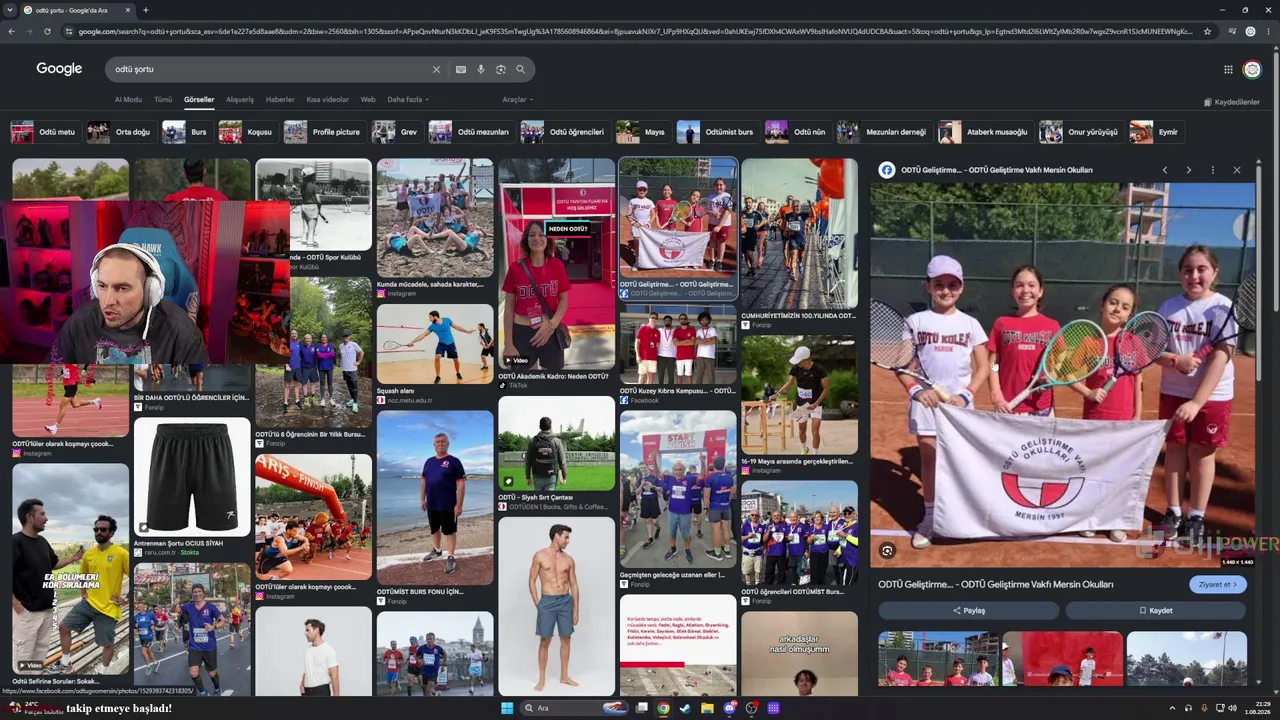
Task: Open 'Kaydedilenler' saved items
Action: (1232, 102)
